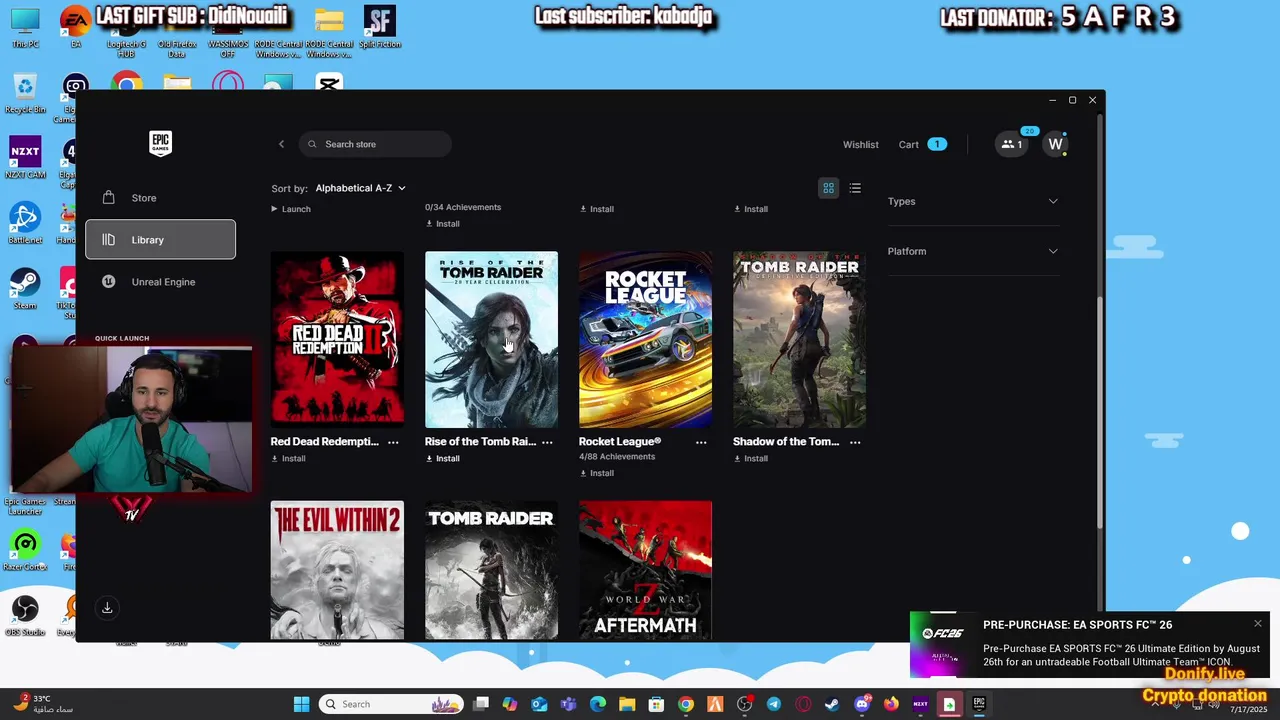Open Steam from the taskbar

point(832,704)
